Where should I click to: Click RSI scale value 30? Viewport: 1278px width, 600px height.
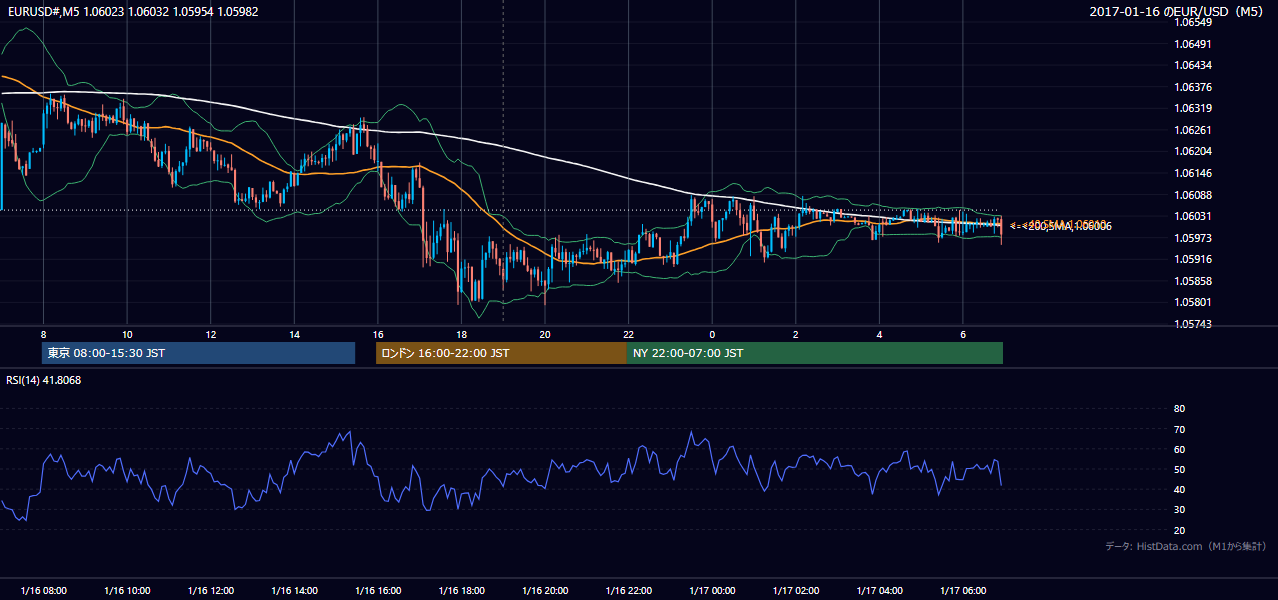(x=1179, y=510)
